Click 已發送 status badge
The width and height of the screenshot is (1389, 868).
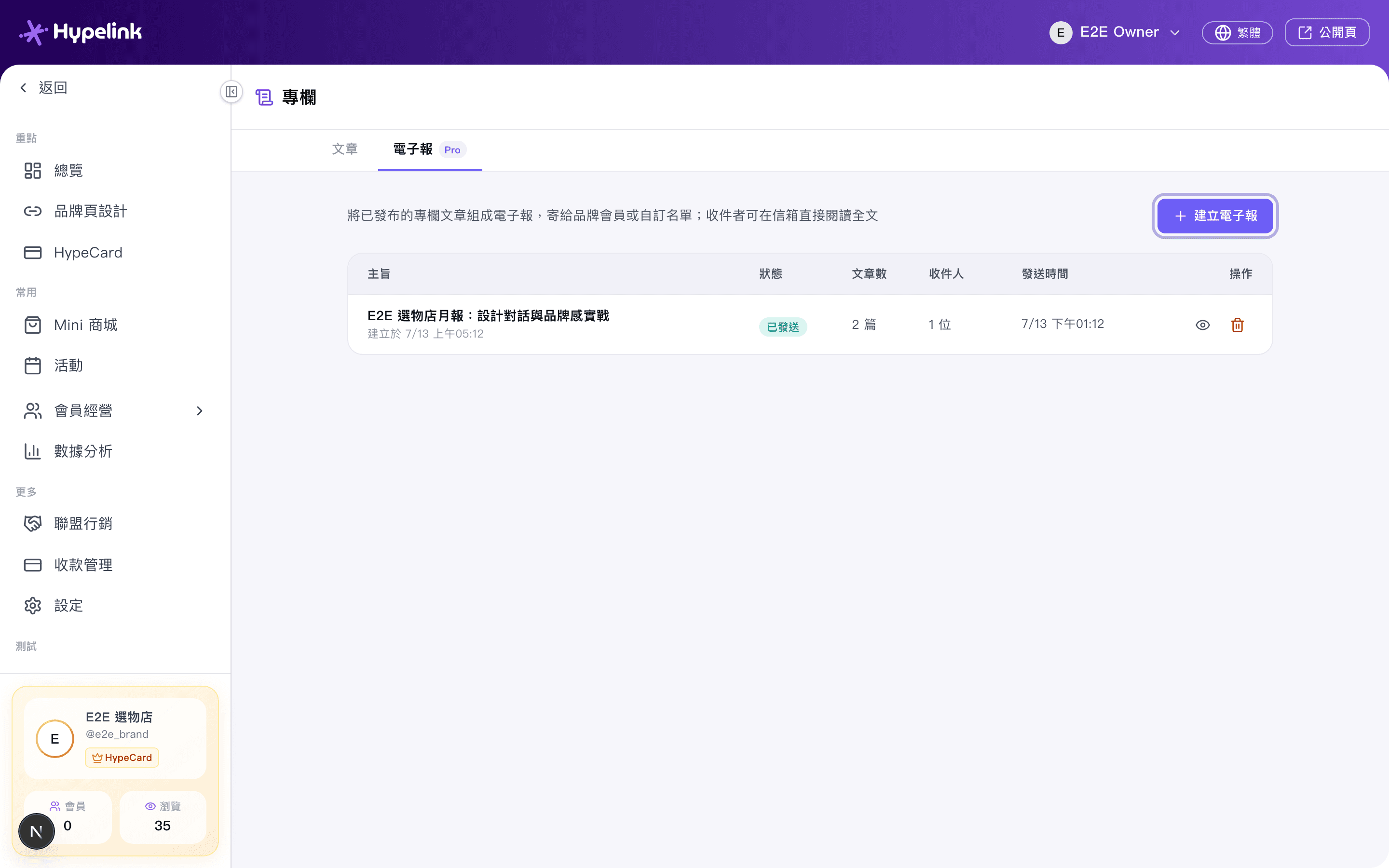coord(783,326)
